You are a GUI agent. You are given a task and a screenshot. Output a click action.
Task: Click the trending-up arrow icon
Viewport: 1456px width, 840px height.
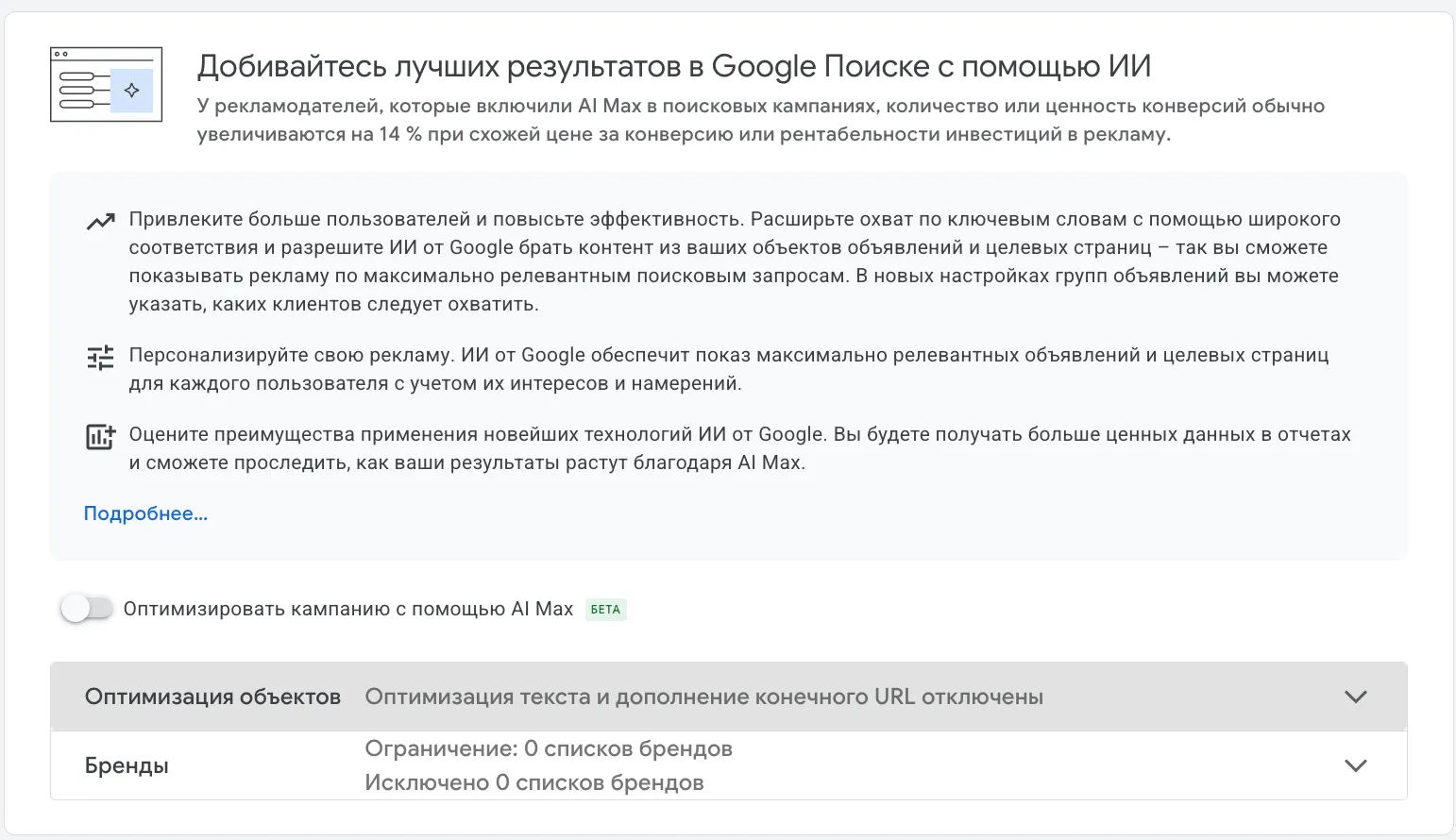[100, 223]
